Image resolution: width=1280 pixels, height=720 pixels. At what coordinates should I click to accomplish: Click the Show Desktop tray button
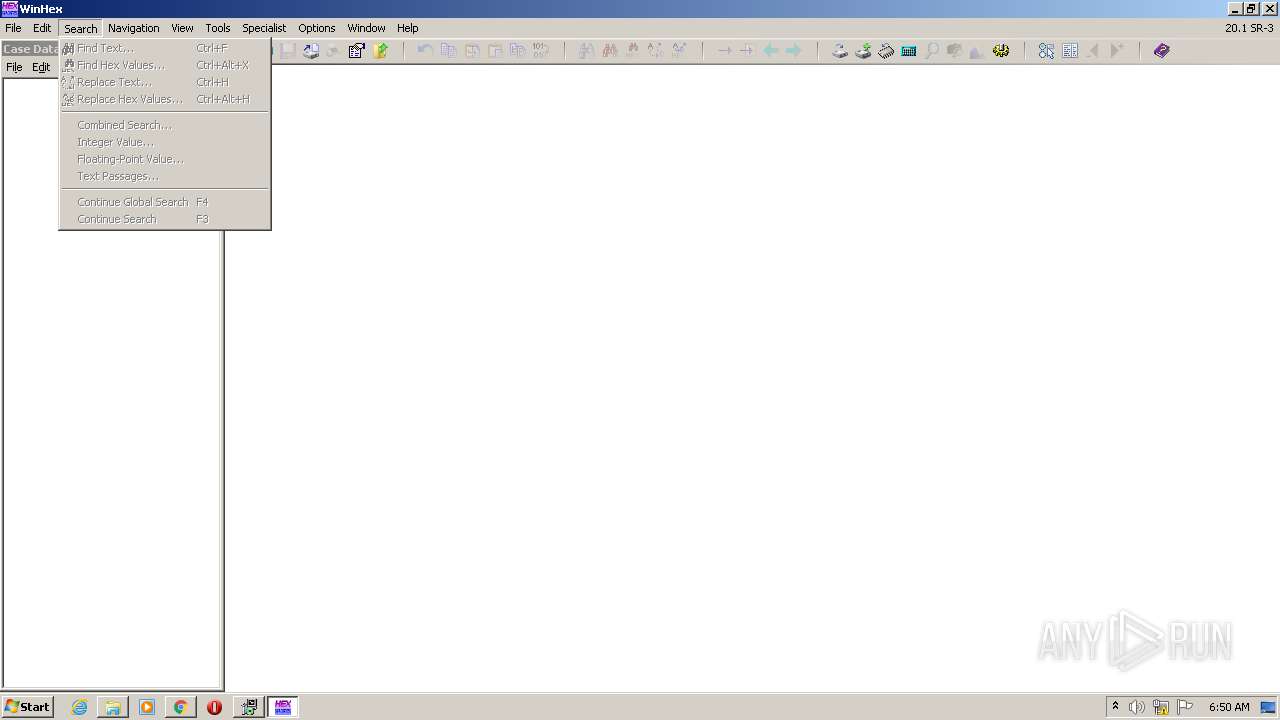[x=1269, y=707]
